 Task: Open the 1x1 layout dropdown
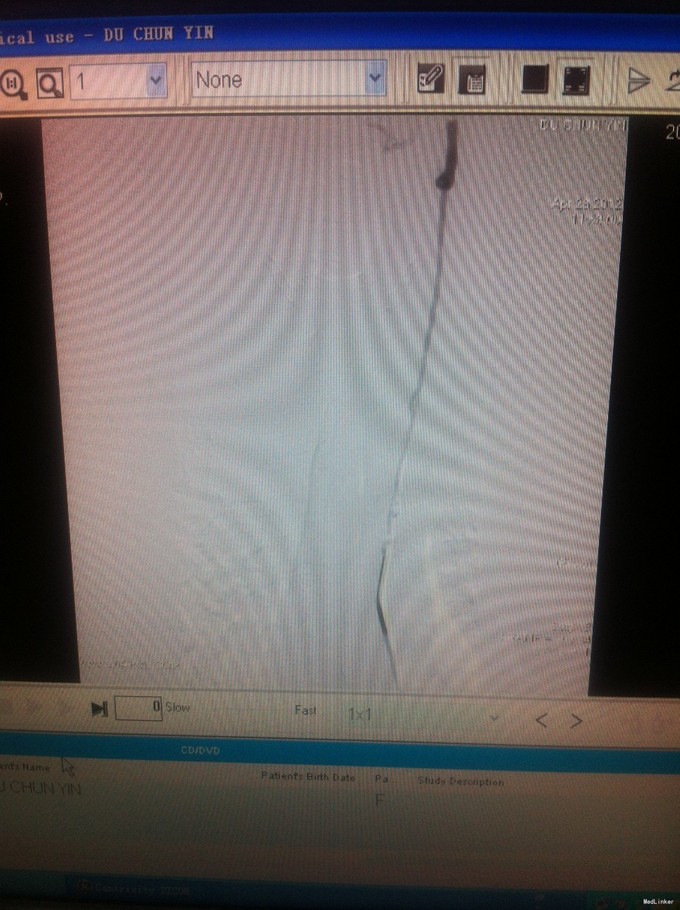click(494, 717)
